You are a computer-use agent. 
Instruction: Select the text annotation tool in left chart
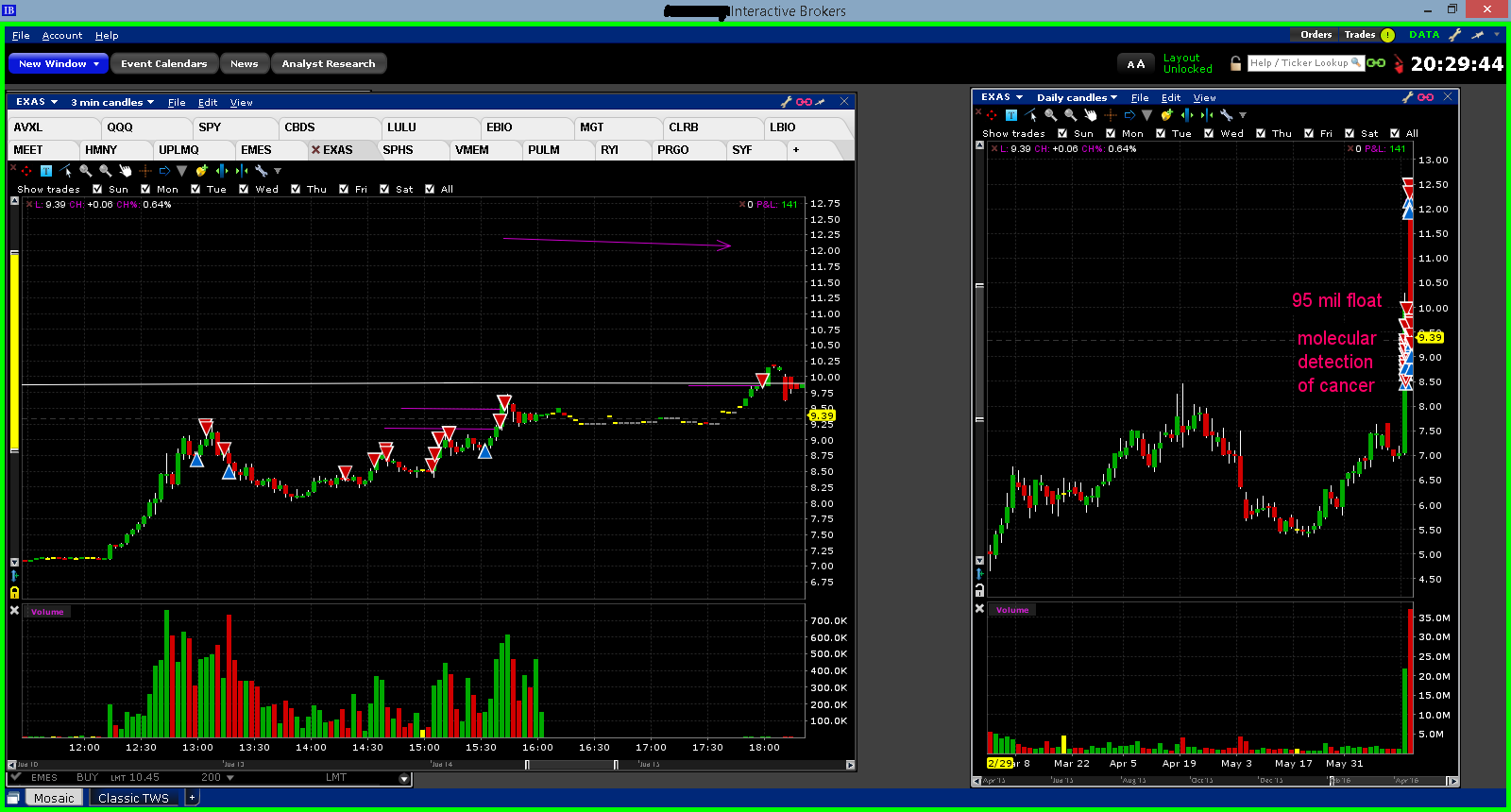[x=45, y=171]
